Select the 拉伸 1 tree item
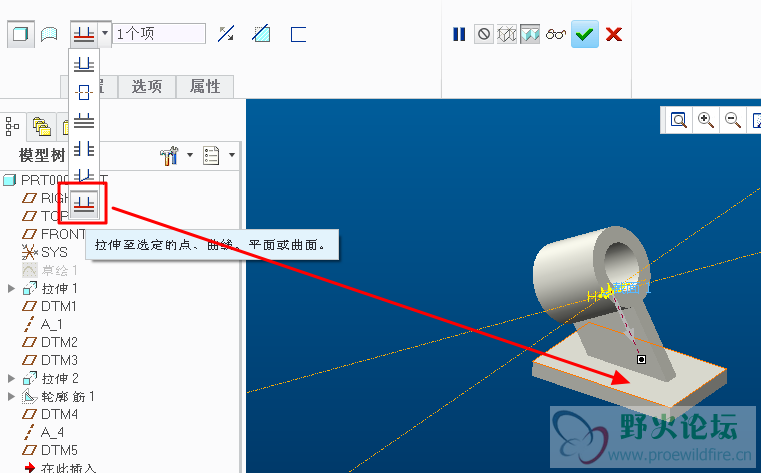This screenshot has width=761, height=473. pyautogui.click(x=50, y=288)
